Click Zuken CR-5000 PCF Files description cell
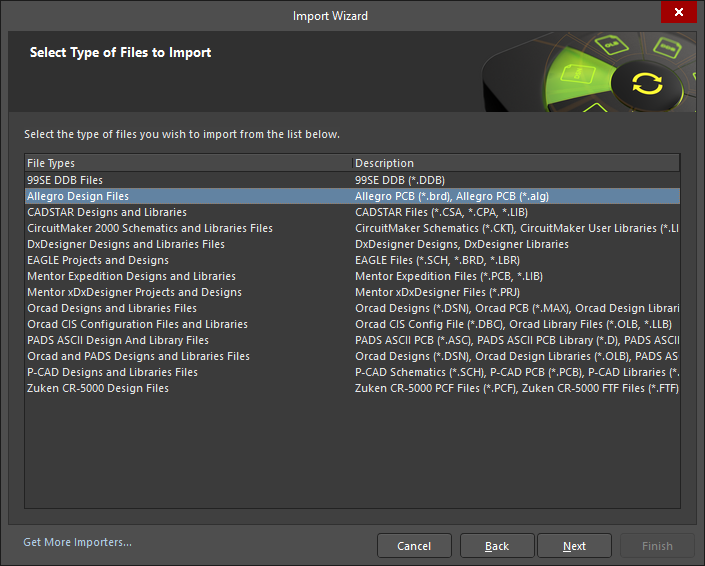The width and height of the screenshot is (705, 566). [517, 388]
